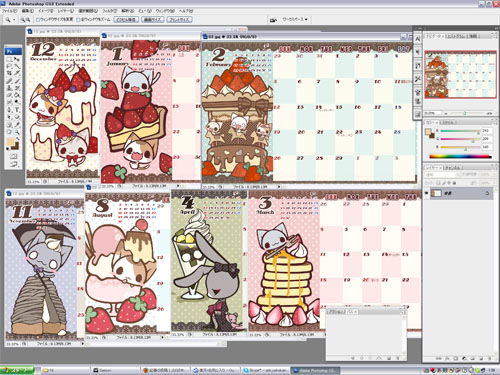The image size is (500, 375).
Task: Select the Lasso tool
Action: (10, 66)
